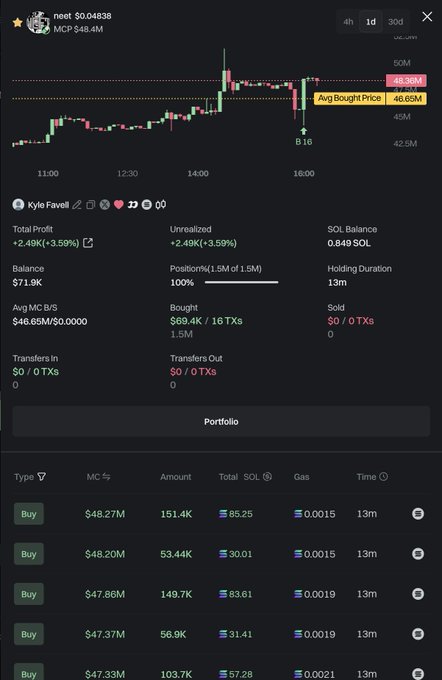The height and width of the screenshot is (680, 442).
Task: Click the $69.4K / 16 TXs bought value
Action: (206, 321)
